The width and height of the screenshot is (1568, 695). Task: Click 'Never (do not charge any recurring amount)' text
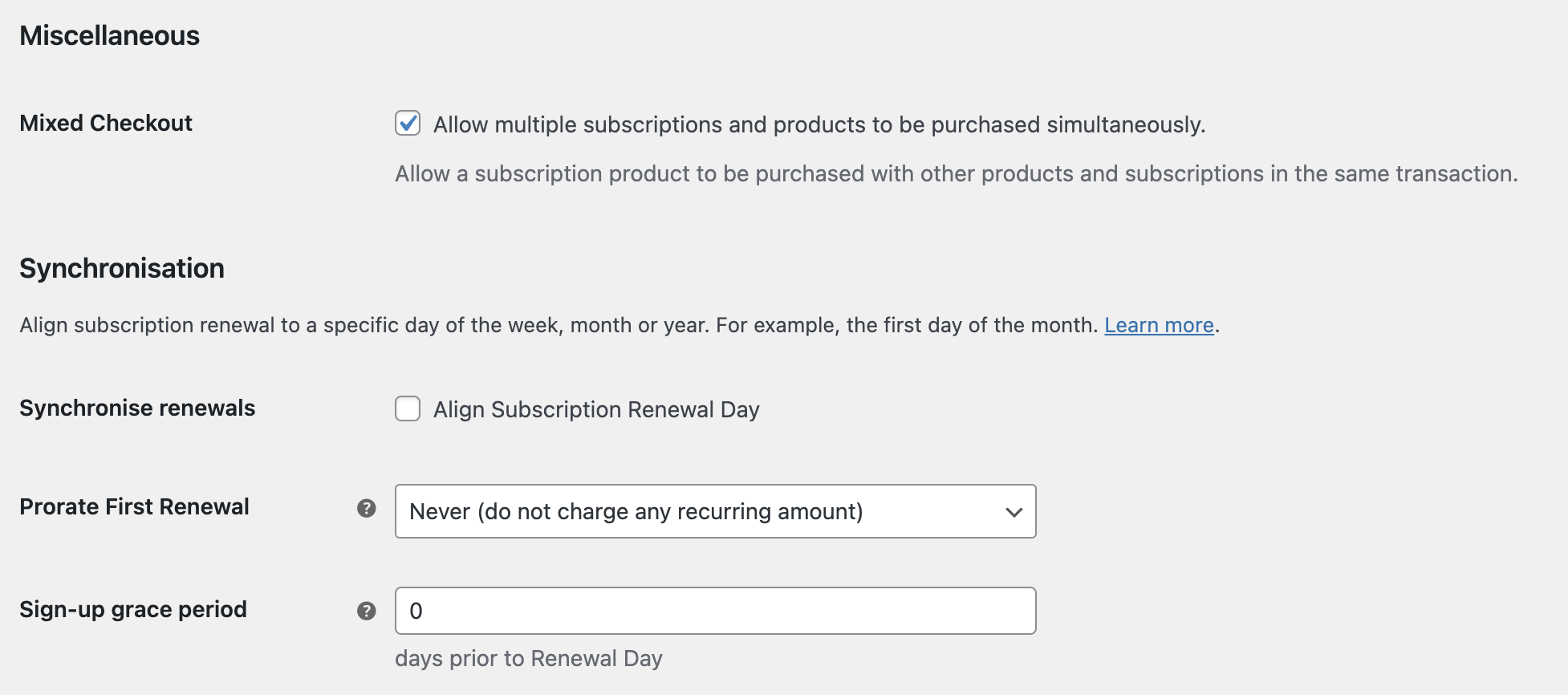point(636,512)
